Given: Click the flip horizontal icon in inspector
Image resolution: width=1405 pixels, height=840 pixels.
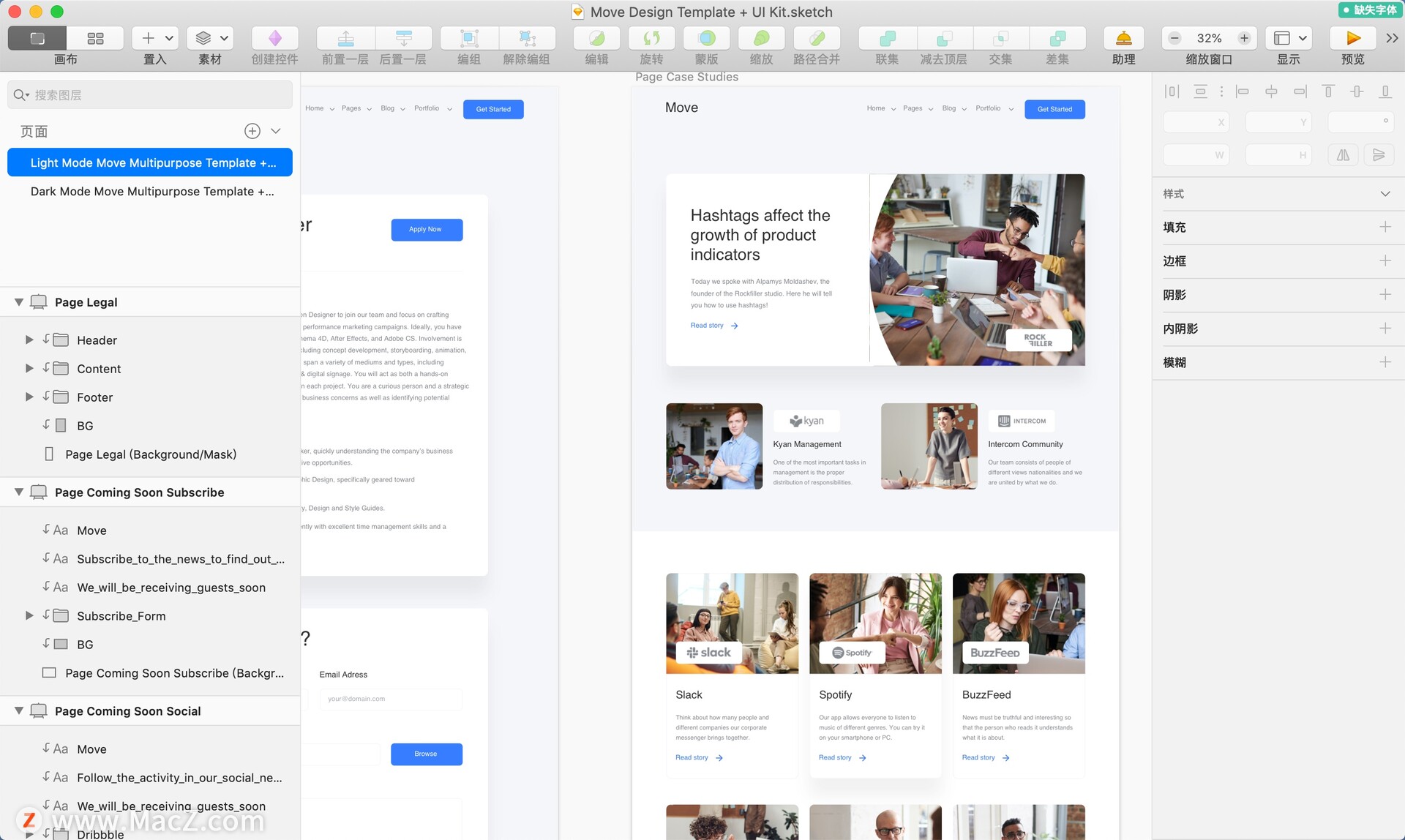Looking at the screenshot, I should coord(1343,155).
